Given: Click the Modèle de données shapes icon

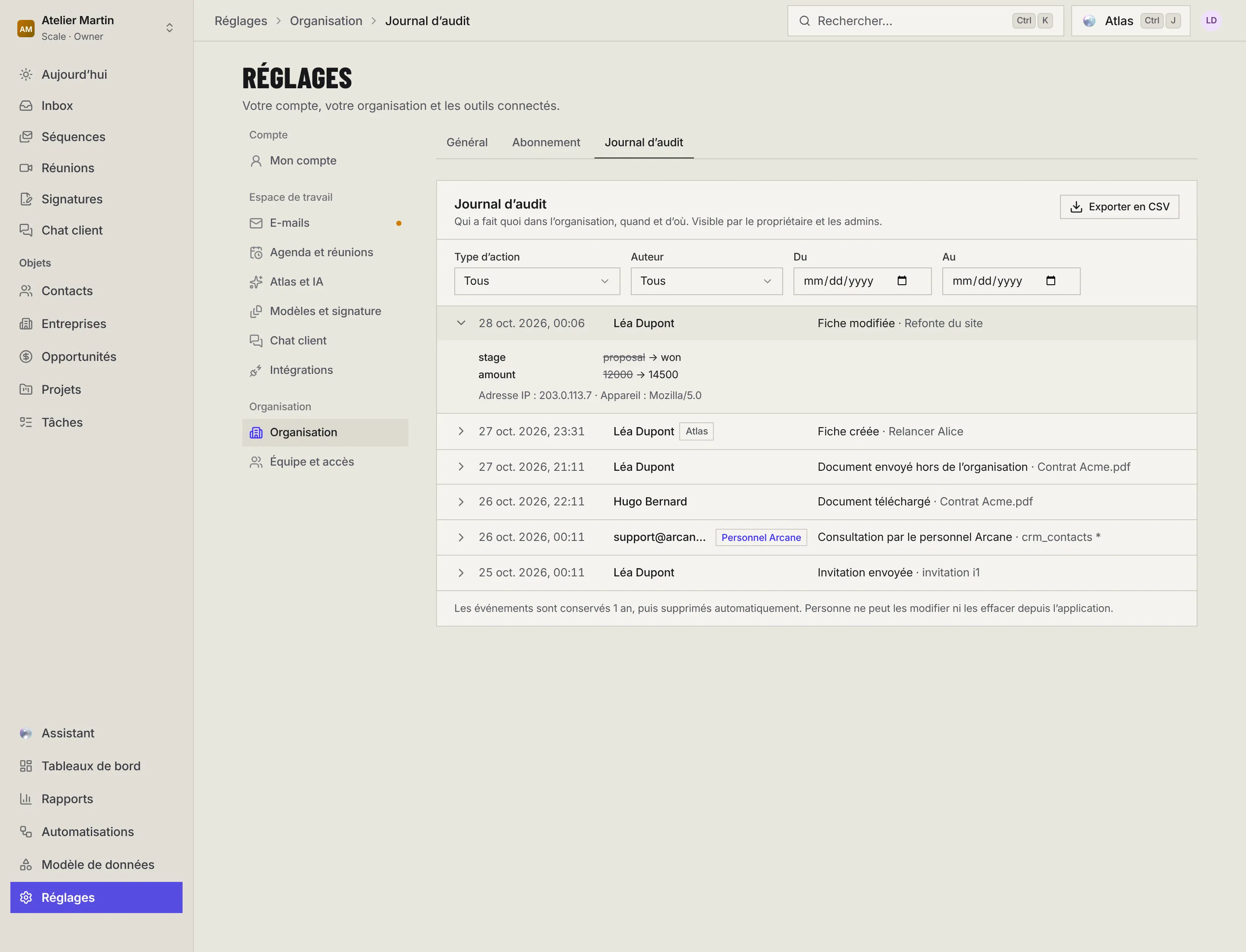Looking at the screenshot, I should pos(26,865).
